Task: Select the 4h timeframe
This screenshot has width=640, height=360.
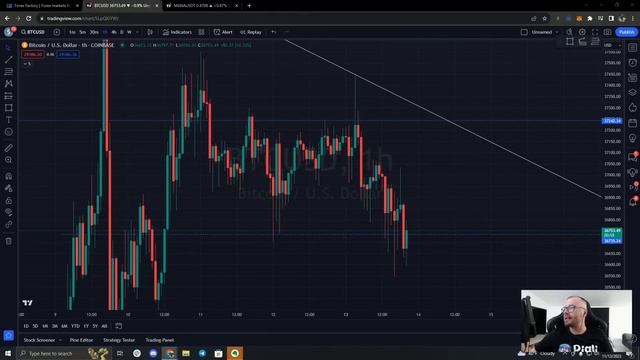Action: 114,32
